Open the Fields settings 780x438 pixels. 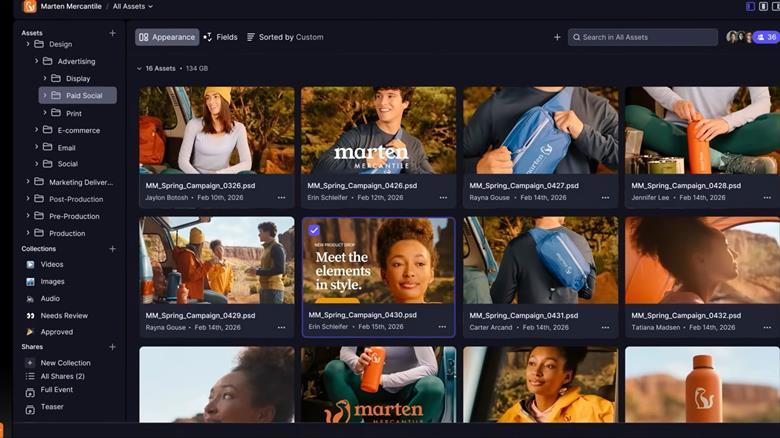click(220, 37)
